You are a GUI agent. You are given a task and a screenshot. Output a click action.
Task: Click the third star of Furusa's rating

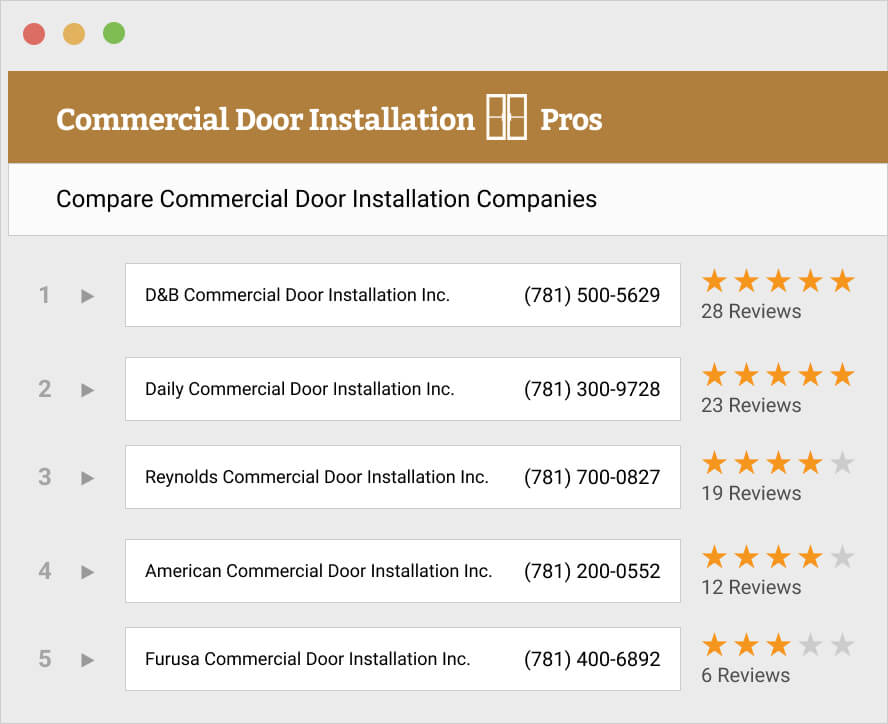(778, 645)
